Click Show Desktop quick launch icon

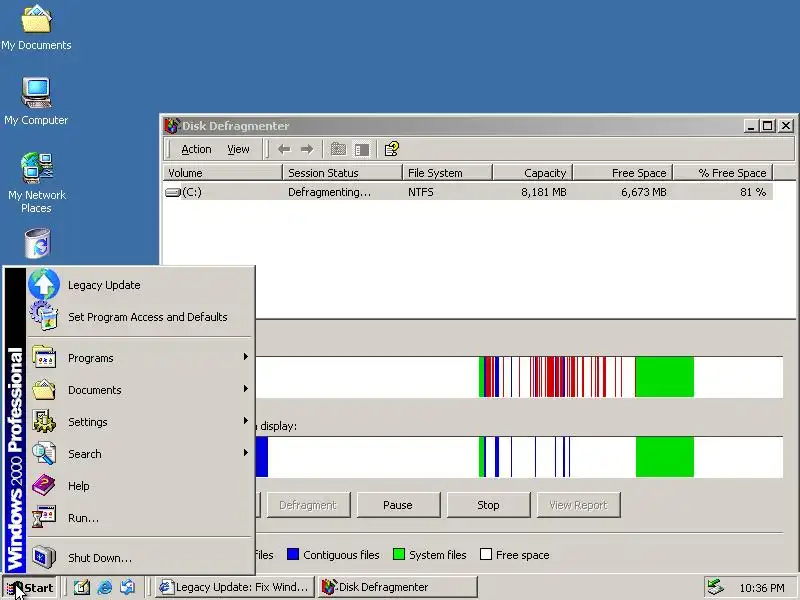coord(82,587)
